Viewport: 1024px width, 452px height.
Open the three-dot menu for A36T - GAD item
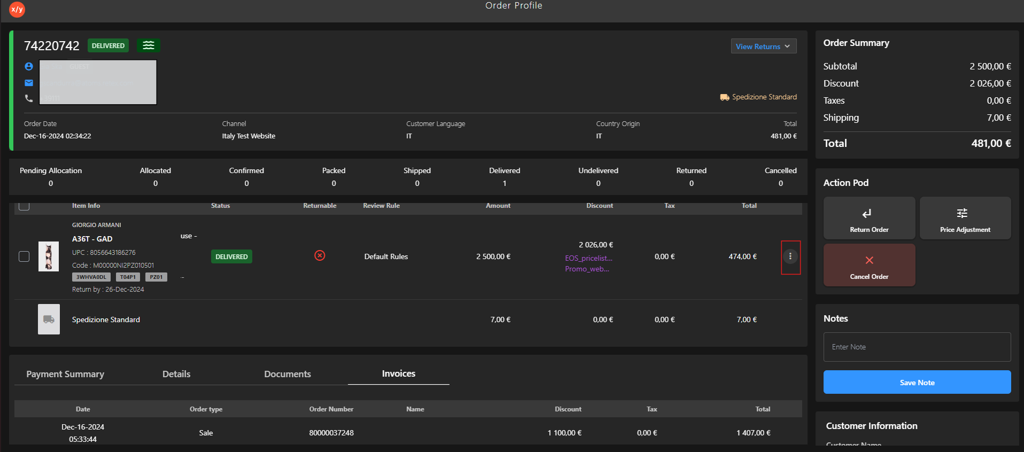pyautogui.click(x=790, y=256)
